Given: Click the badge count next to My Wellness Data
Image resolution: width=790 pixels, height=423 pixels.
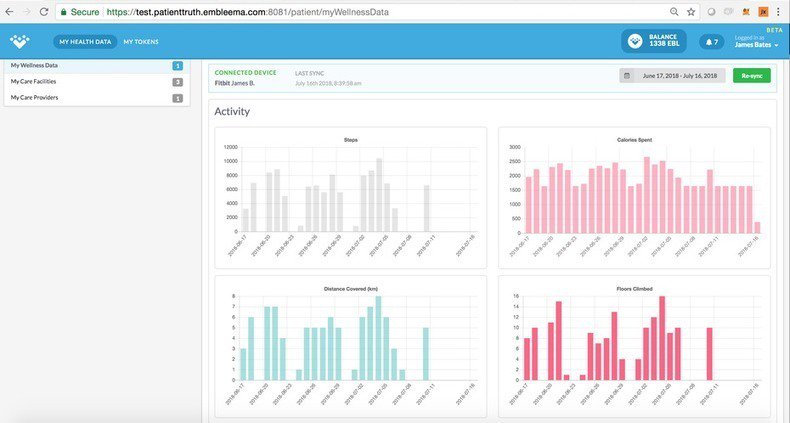Looking at the screenshot, I should [177, 65].
